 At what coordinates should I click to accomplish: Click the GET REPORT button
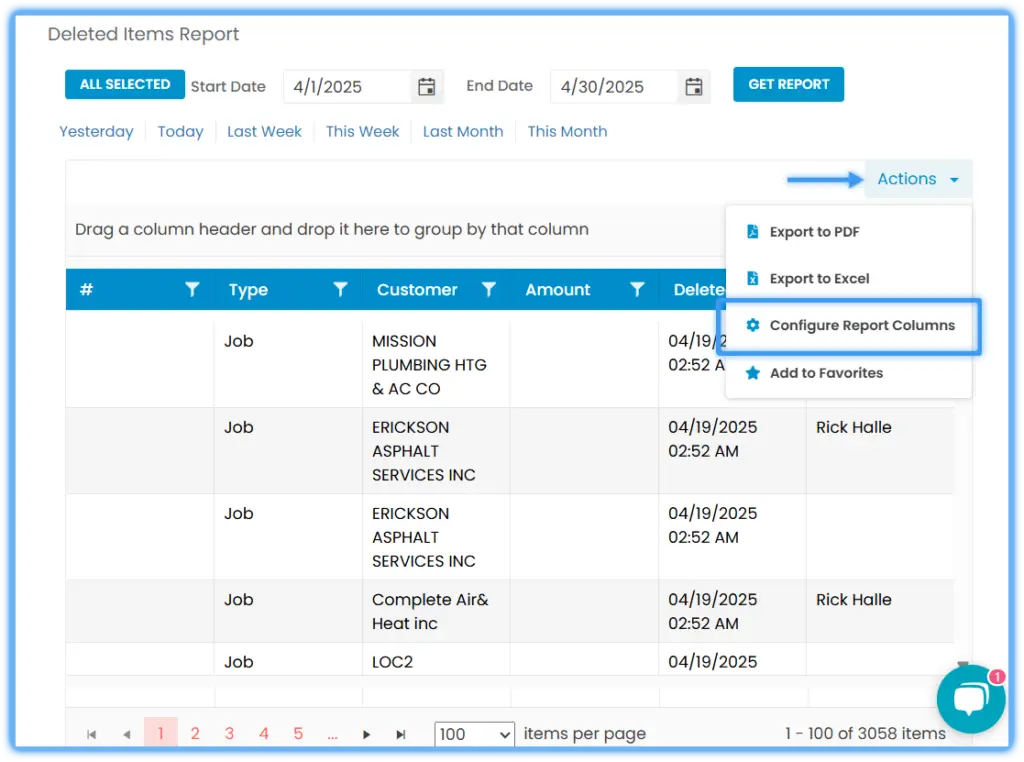tap(788, 84)
